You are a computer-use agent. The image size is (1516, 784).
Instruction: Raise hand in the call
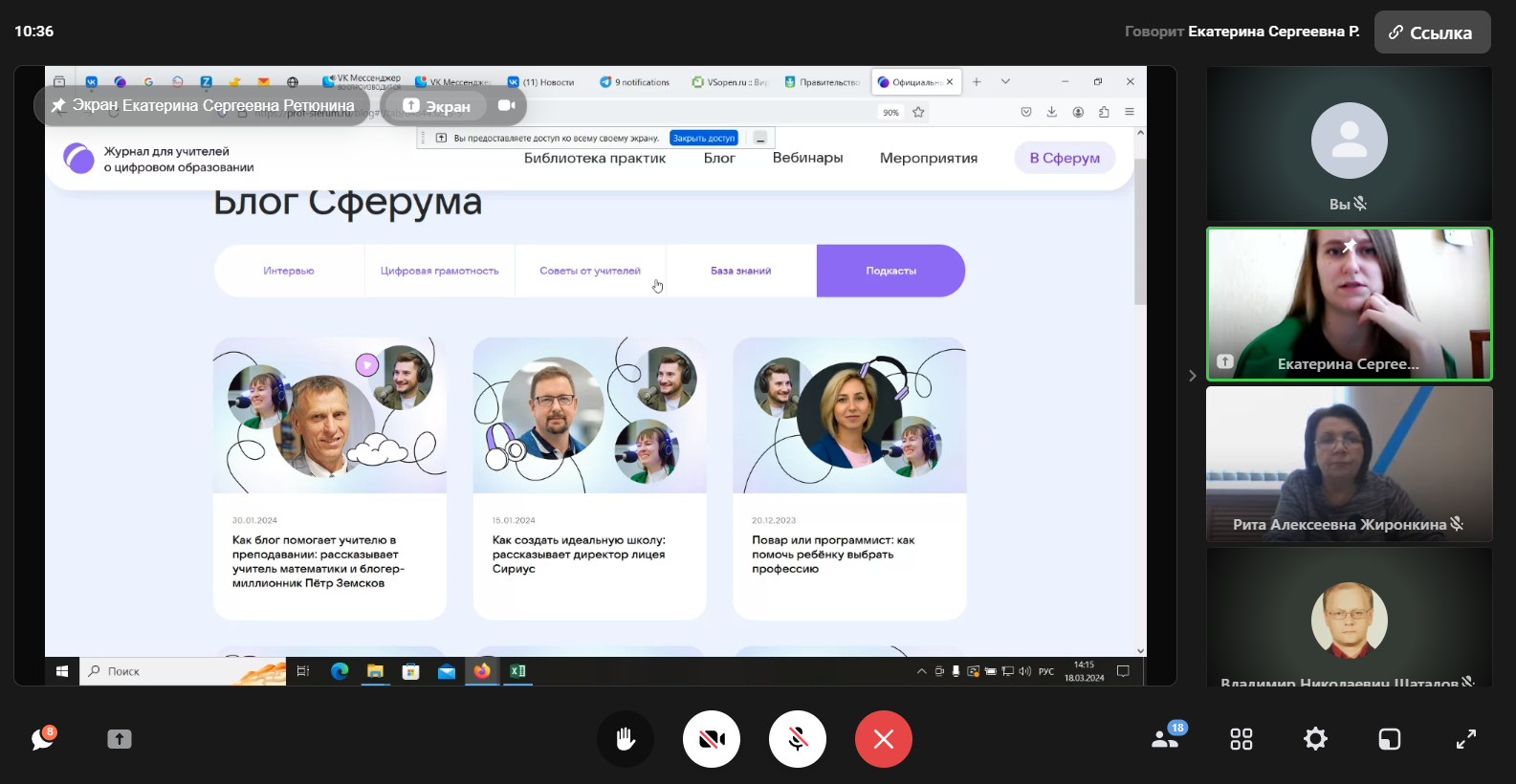point(626,739)
